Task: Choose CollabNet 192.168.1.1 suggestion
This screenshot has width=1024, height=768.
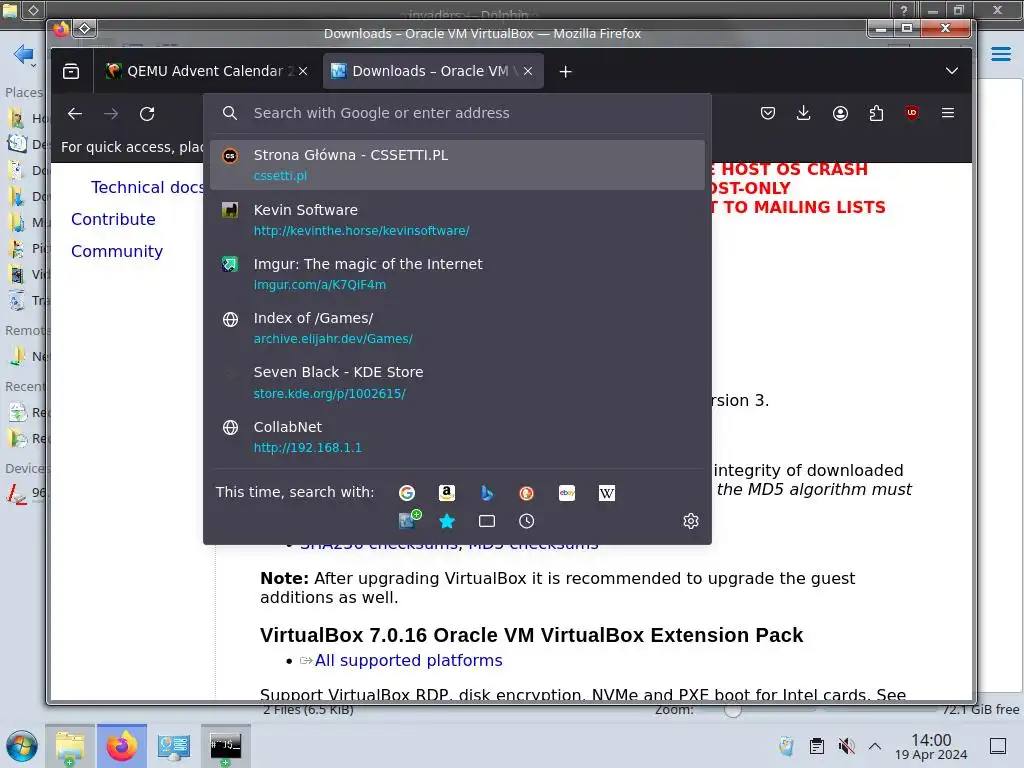Action: coord(457,436)
